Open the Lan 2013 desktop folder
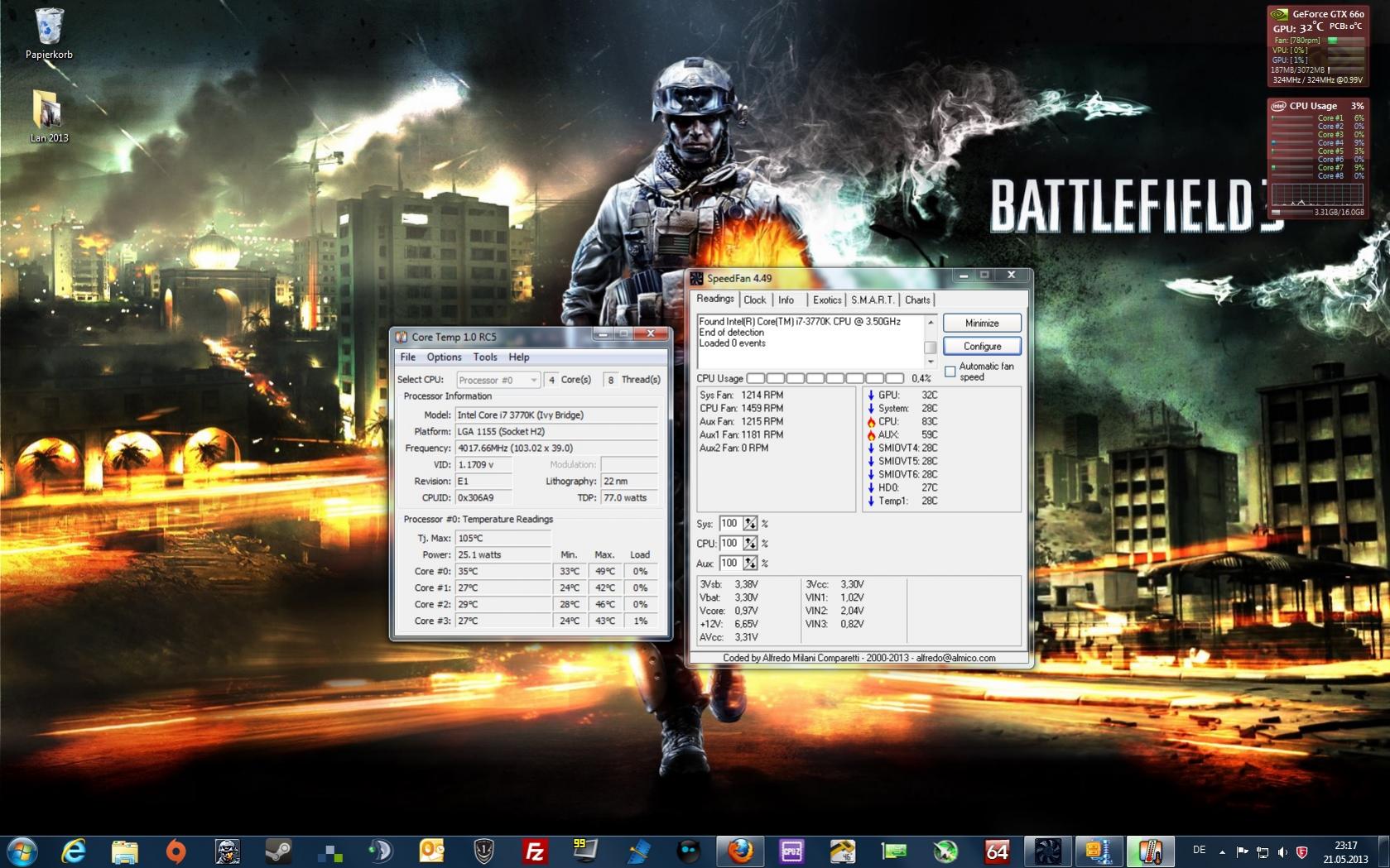 coord(49,117)
